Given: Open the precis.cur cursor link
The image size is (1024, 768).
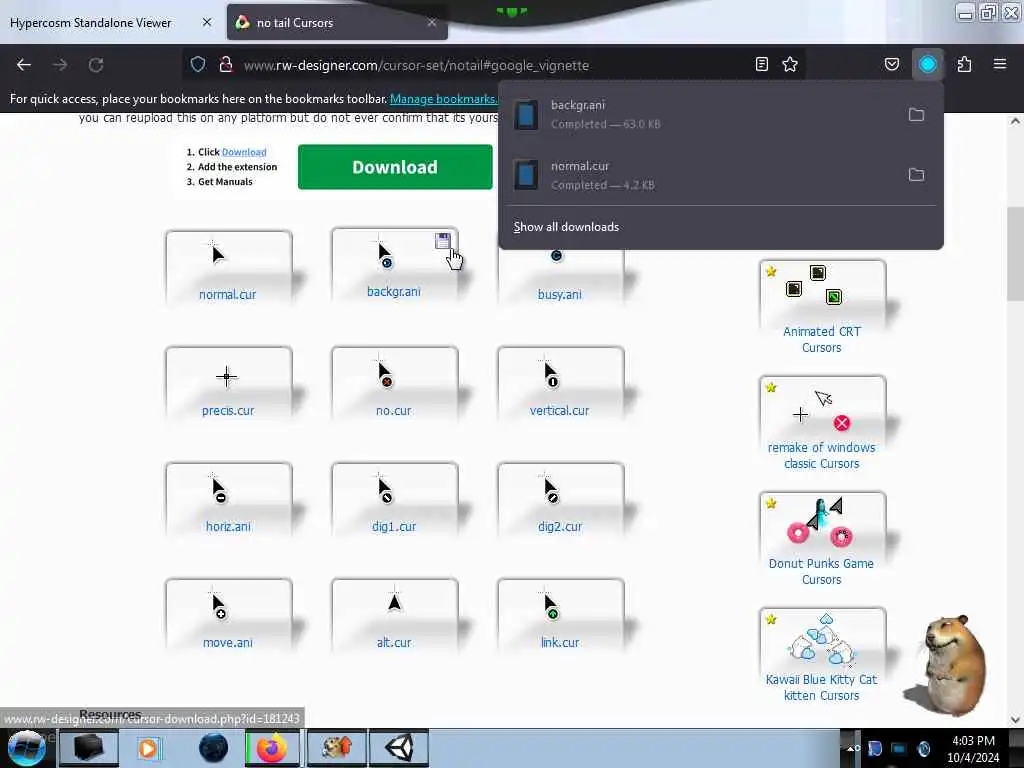Looking at the screenshot, I should coord(228,411).
